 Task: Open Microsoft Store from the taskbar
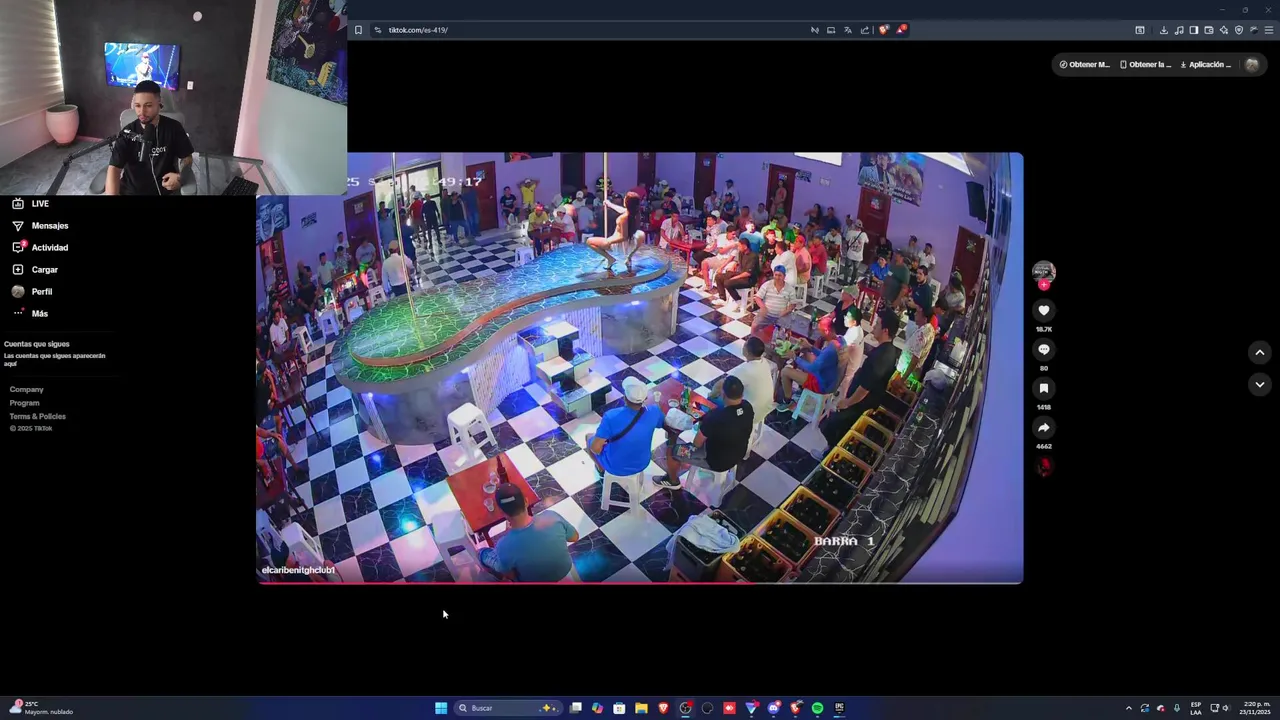(x=619, y=708)
